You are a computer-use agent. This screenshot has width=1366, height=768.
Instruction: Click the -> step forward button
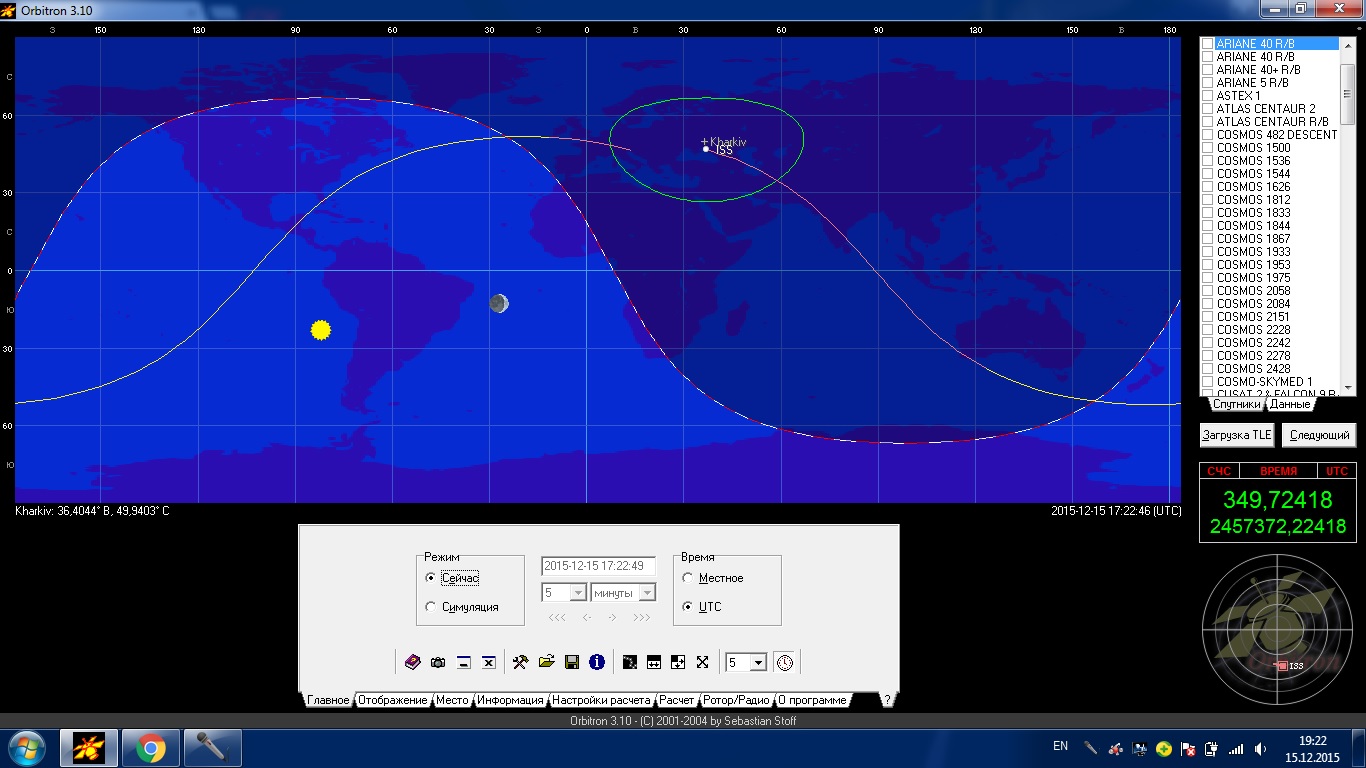point(612,618)
